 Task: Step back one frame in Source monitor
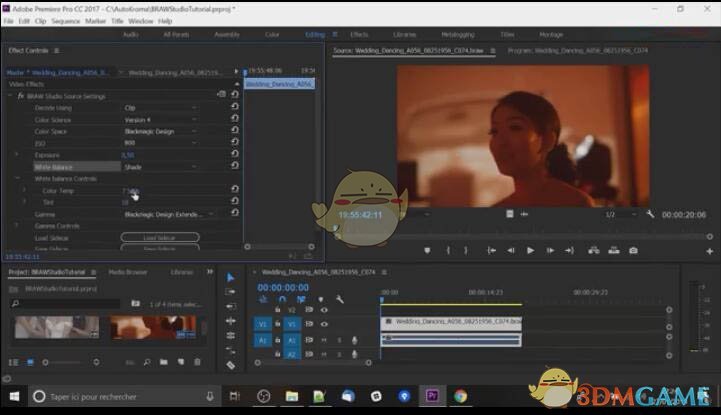click(510, 250)
